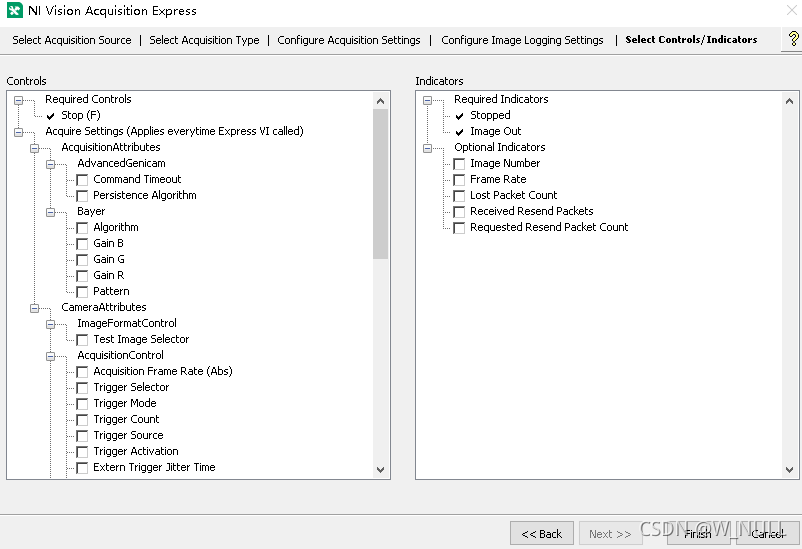The width and height of the screenshot is (802, 549).
Task: Tick the Frame Rate indicator checkbox
Action: coord(459,180)
